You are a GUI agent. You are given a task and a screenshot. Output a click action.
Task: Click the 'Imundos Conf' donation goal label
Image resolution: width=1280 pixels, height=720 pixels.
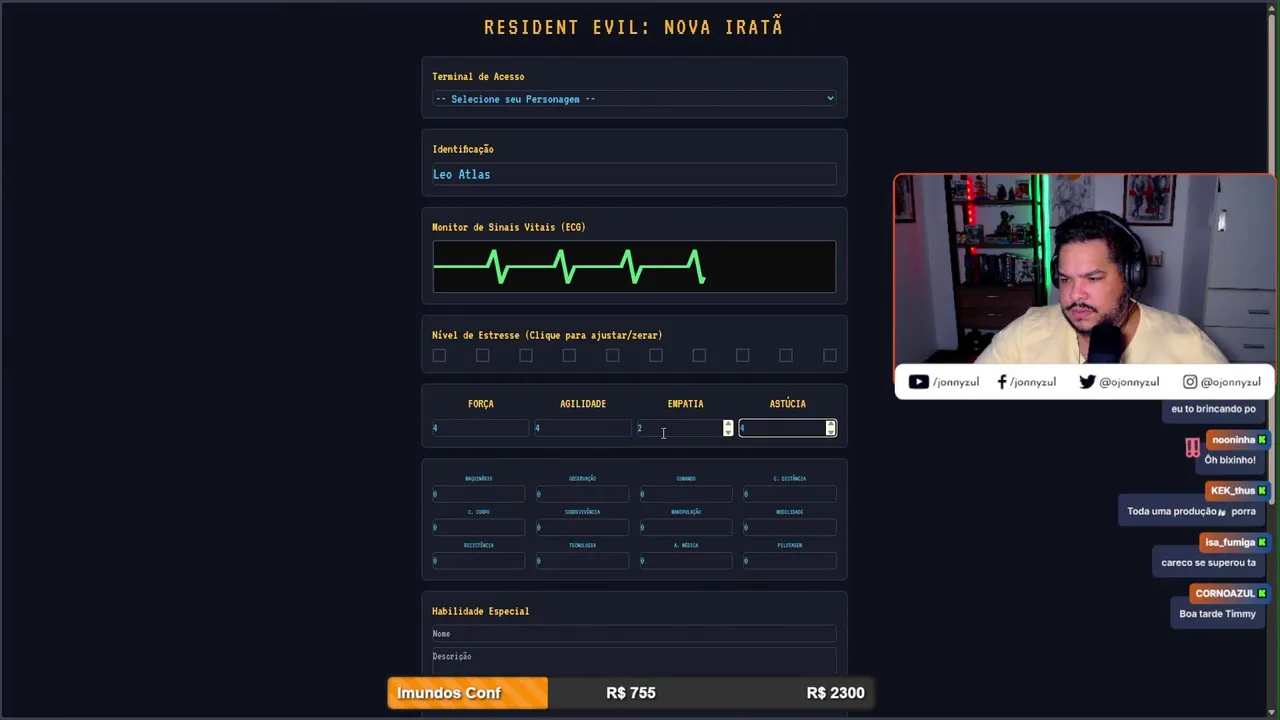click(x=449, y=693)
